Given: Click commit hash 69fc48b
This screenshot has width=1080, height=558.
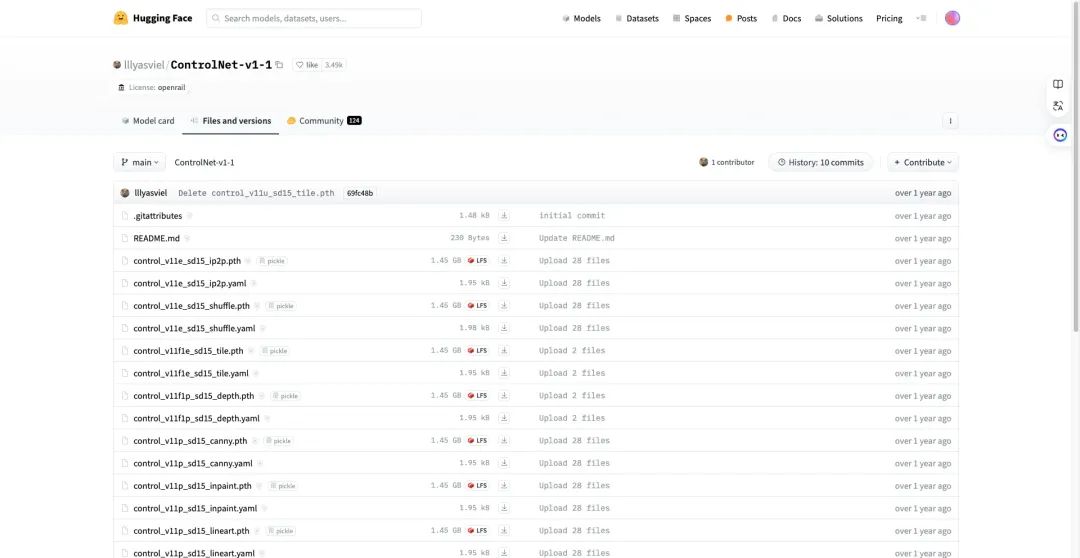Looking at the screenshot, I should coord(360,194).
